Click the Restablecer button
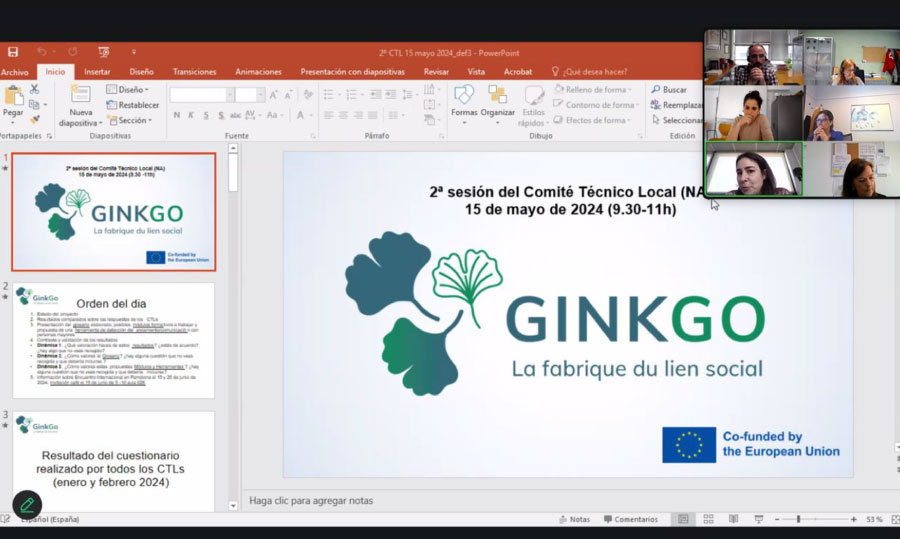The image size is (900, 539). [133, 105]
